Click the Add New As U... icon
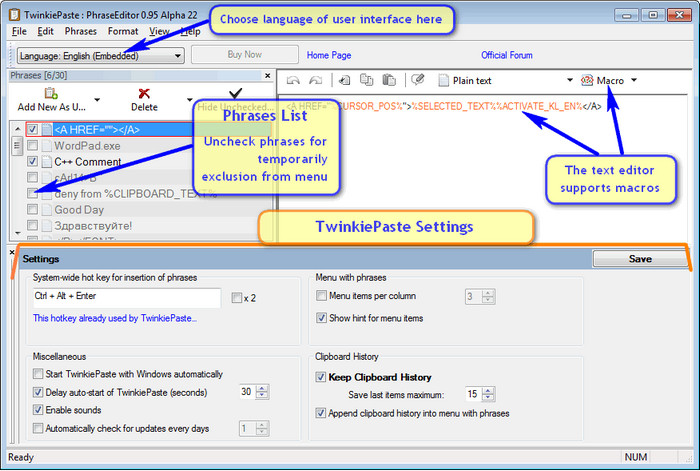Viewport: 700px width, 471px height. pos(51,93)
